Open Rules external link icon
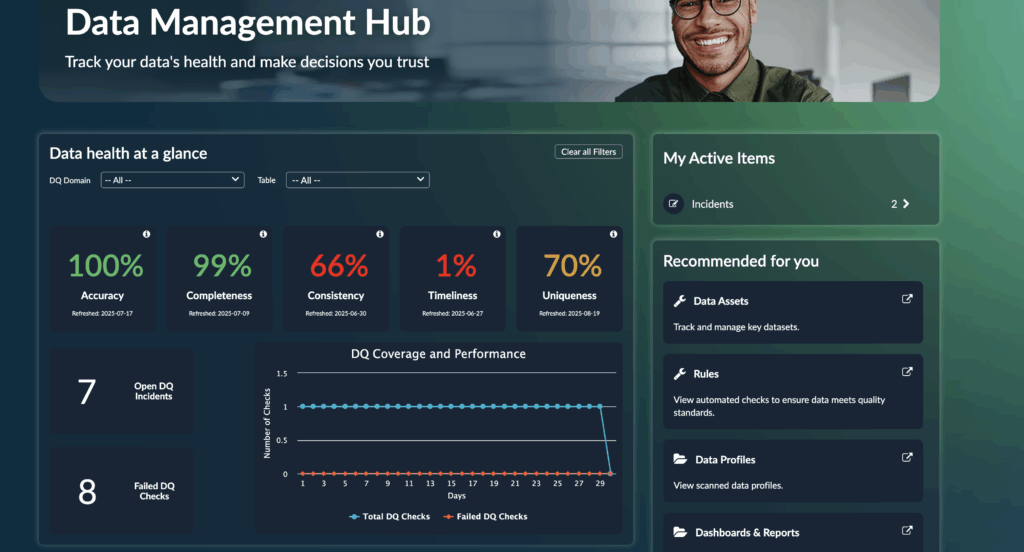The image size is (1024, 552). coord(907,372)
